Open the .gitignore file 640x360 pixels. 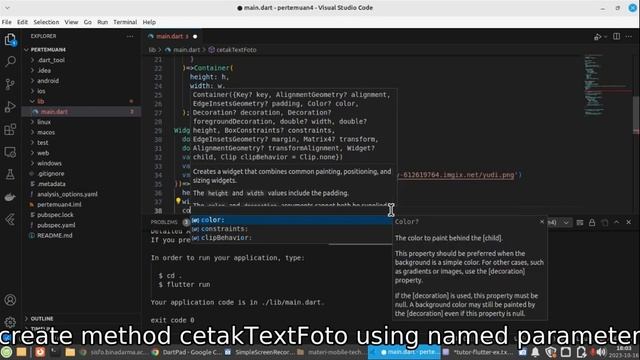click(x=81, y=173)
